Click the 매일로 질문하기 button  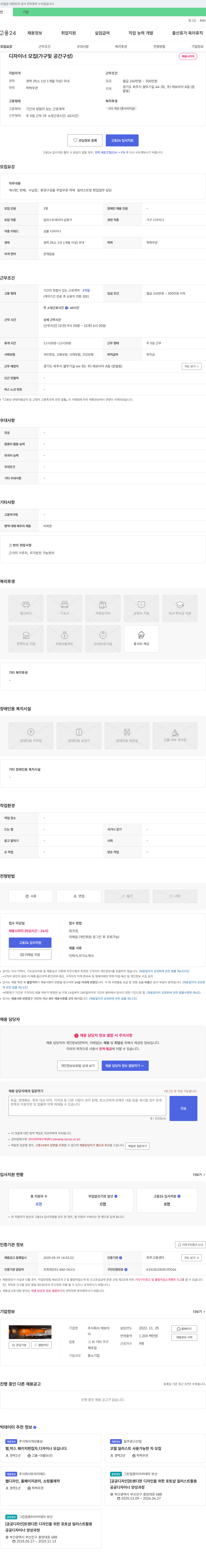coord(137,1146)
